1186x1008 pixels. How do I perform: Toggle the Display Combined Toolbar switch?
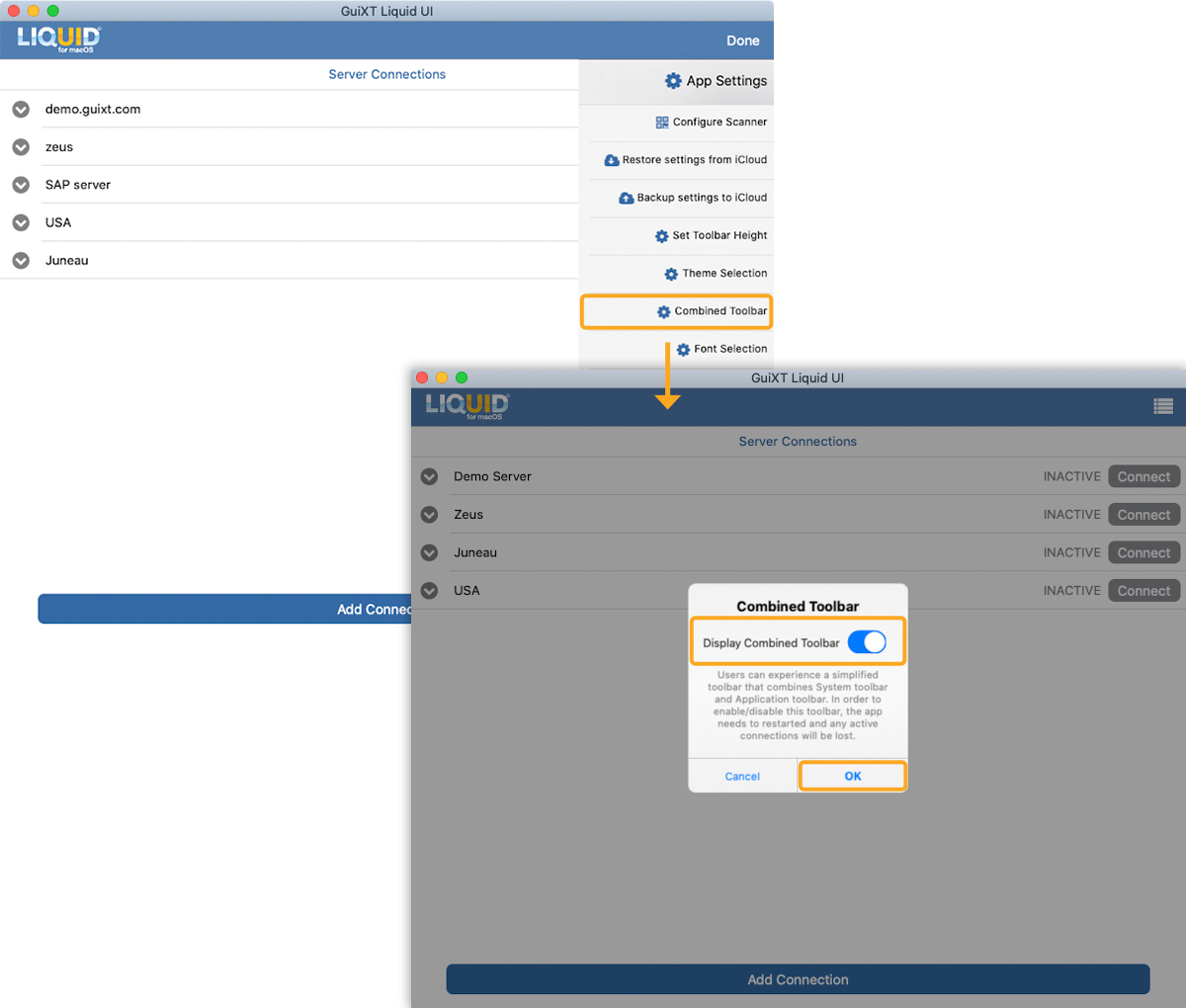(x=867, y=642)
